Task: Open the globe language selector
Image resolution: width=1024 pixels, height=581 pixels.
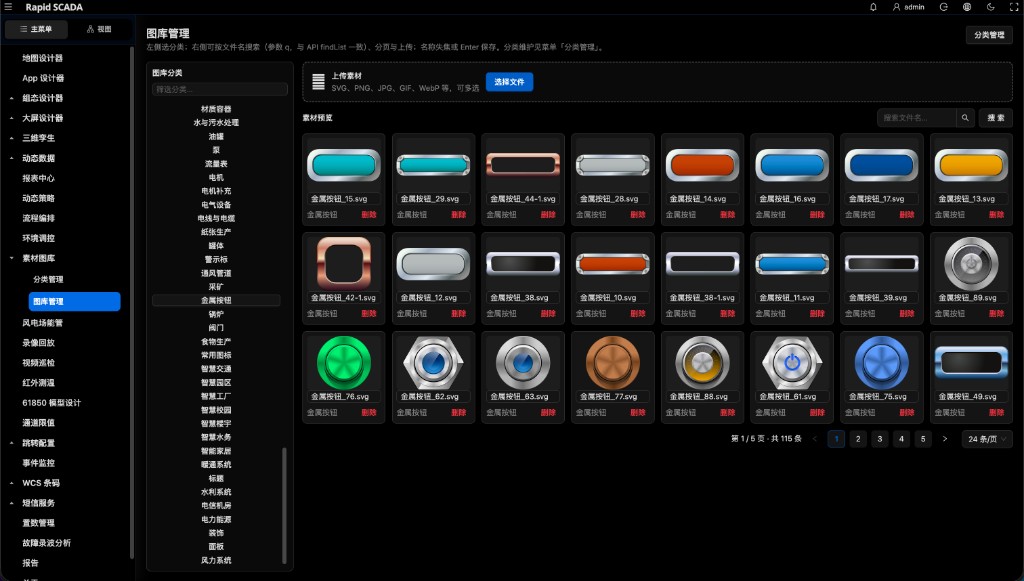Action: [x=967, y=7]
